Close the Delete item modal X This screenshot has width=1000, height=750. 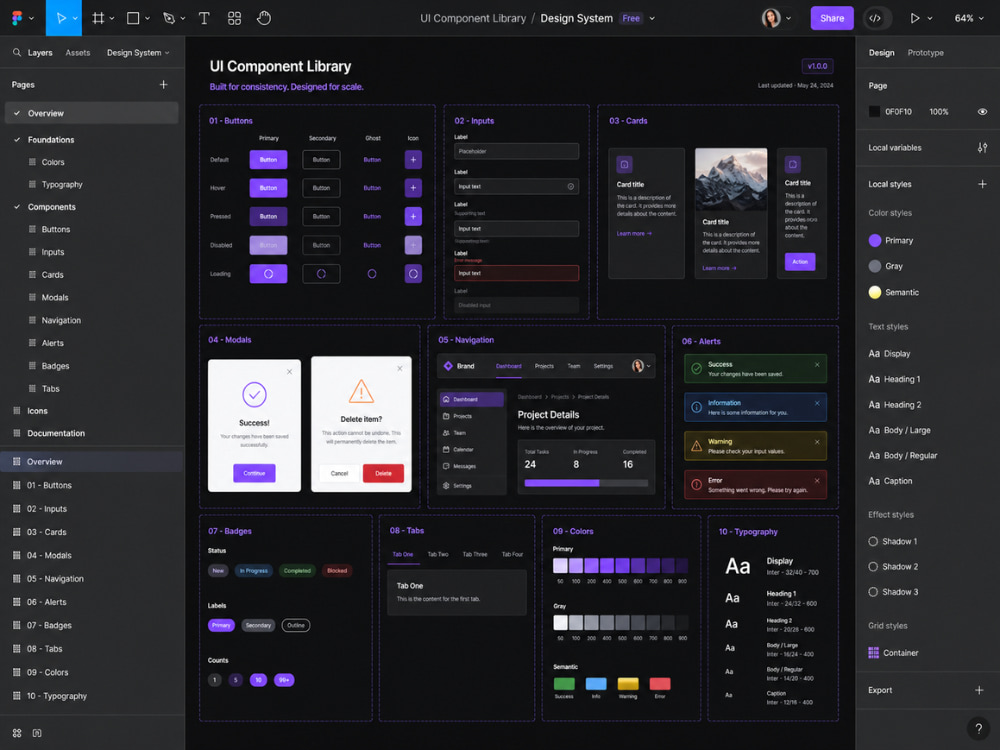(400, 368)
